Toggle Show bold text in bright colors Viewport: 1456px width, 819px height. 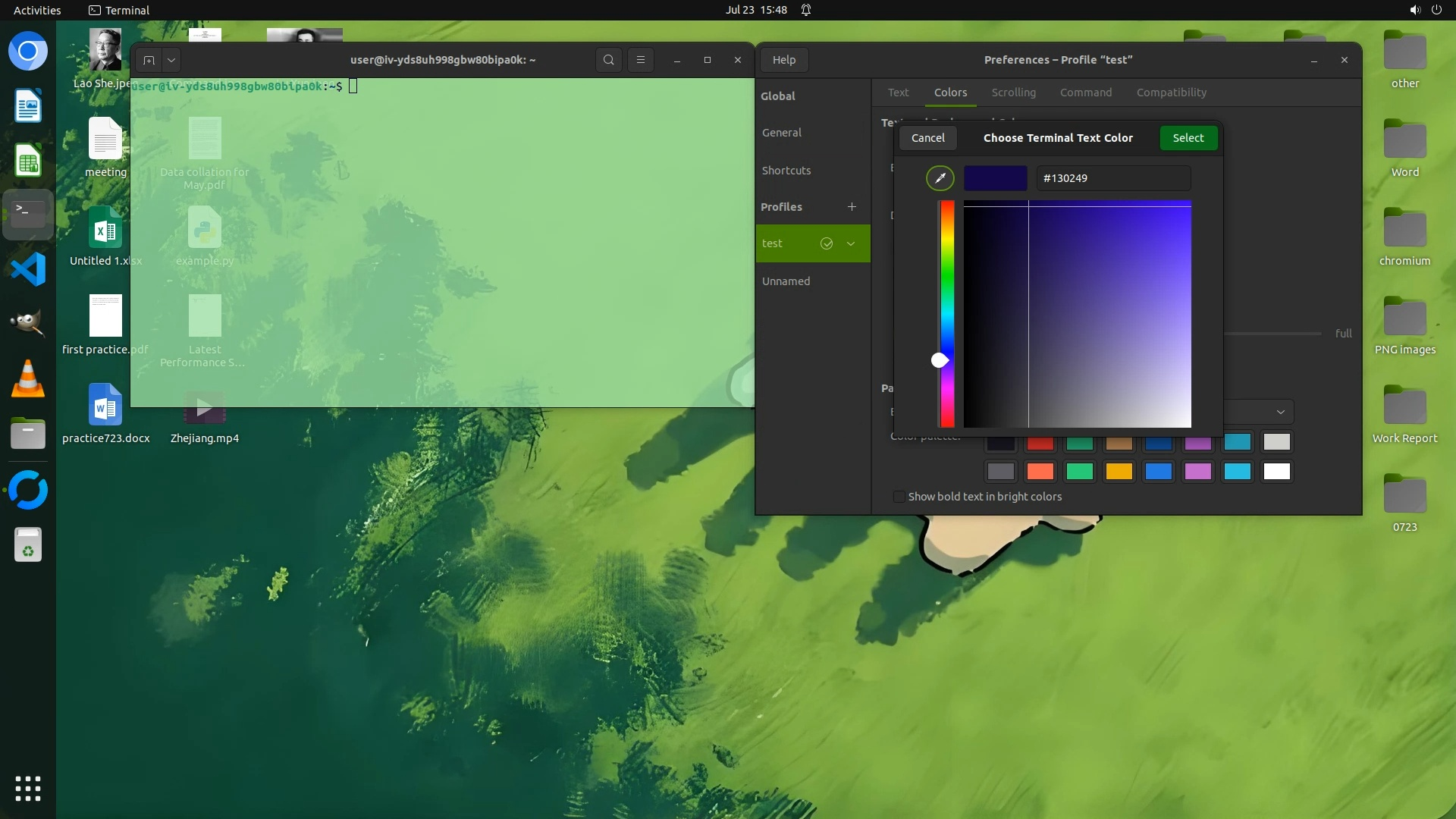point(899,497)
